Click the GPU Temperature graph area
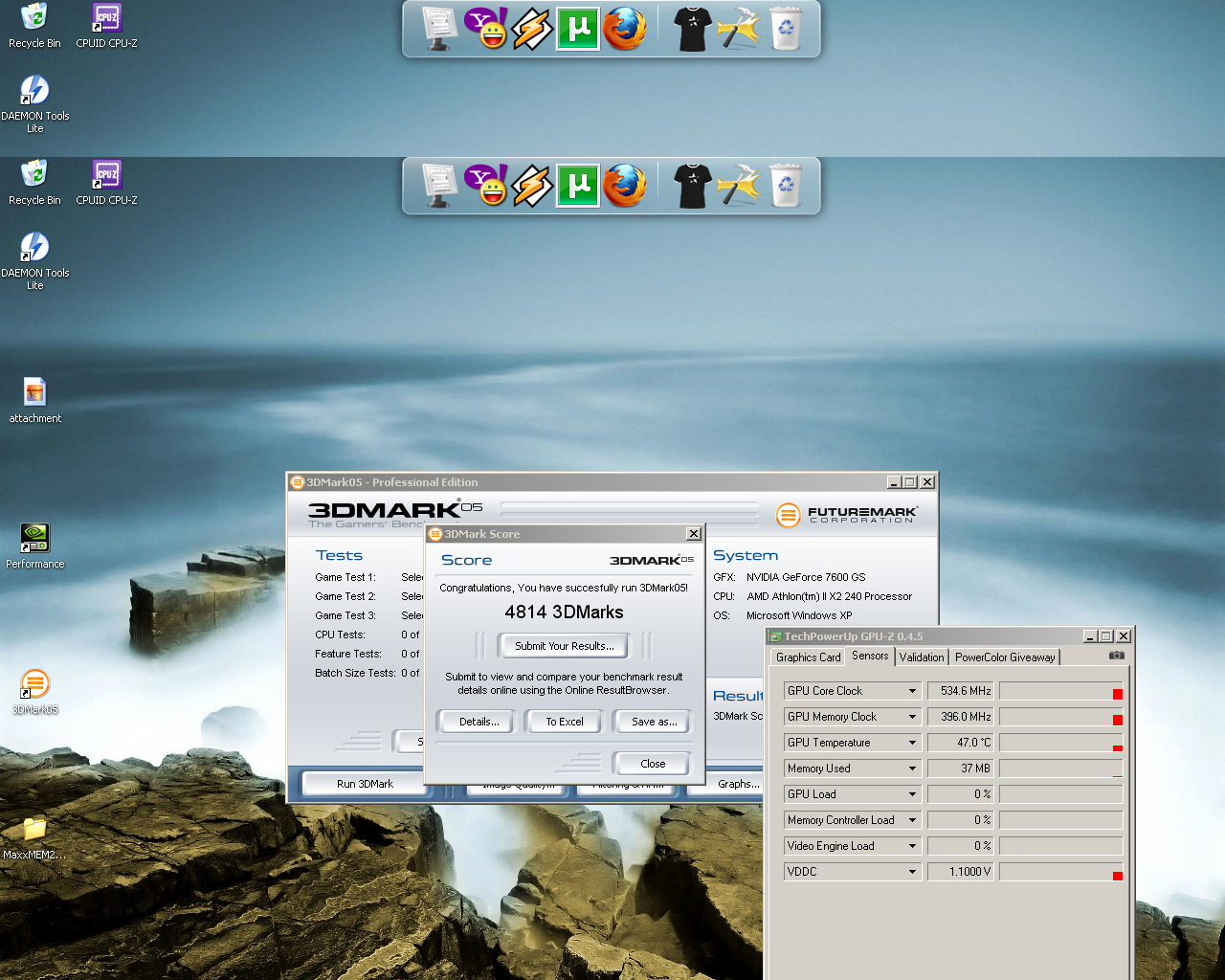1225x980 pixels. [1060, 743]
